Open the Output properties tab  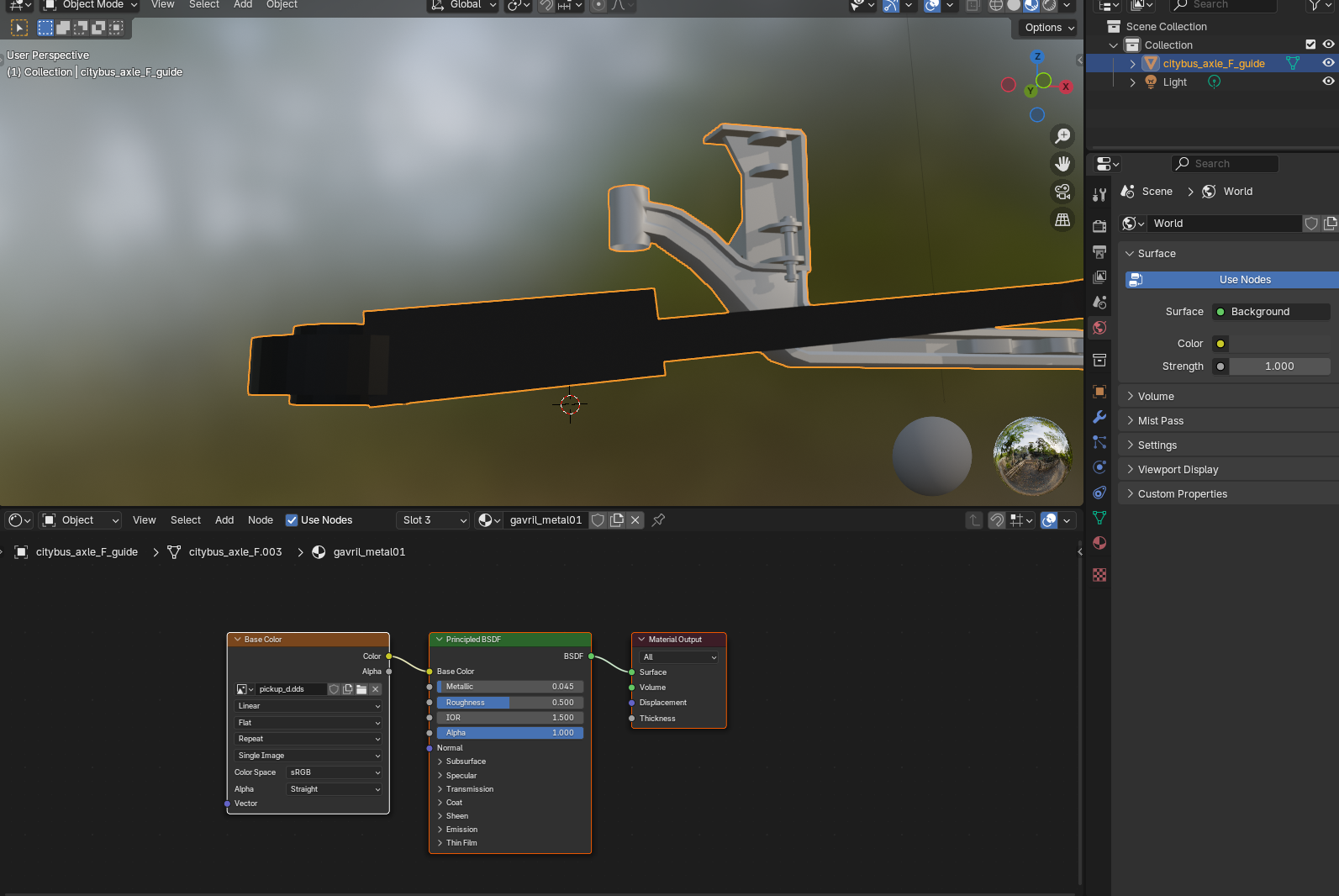tap(1099, 251)
